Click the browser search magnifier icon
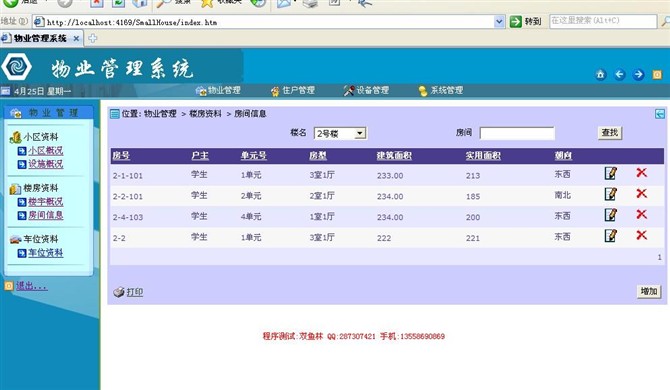670x390 pixels. click(665, 21)
